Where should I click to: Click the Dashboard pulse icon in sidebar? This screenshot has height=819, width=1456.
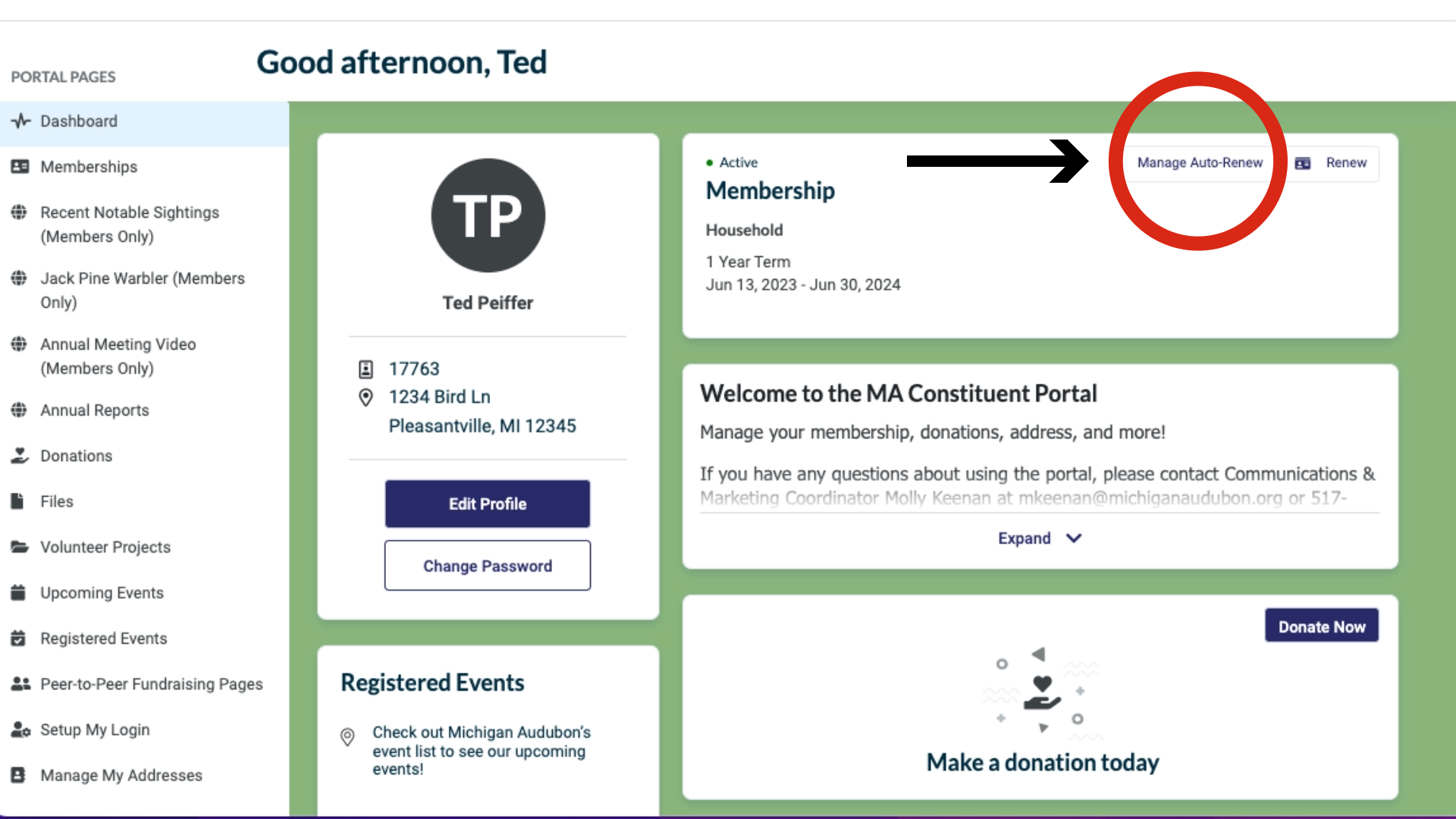coord(20,121)
